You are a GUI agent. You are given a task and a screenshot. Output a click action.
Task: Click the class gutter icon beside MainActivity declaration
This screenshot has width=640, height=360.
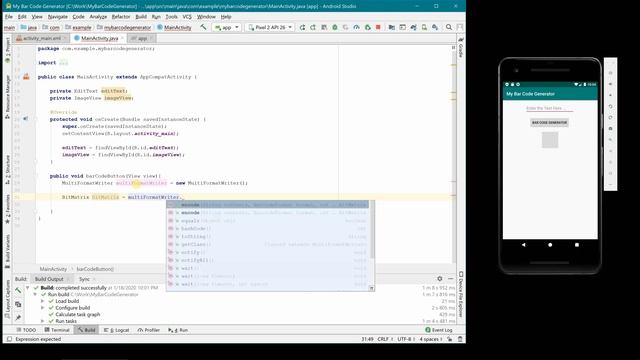point(26,77)
